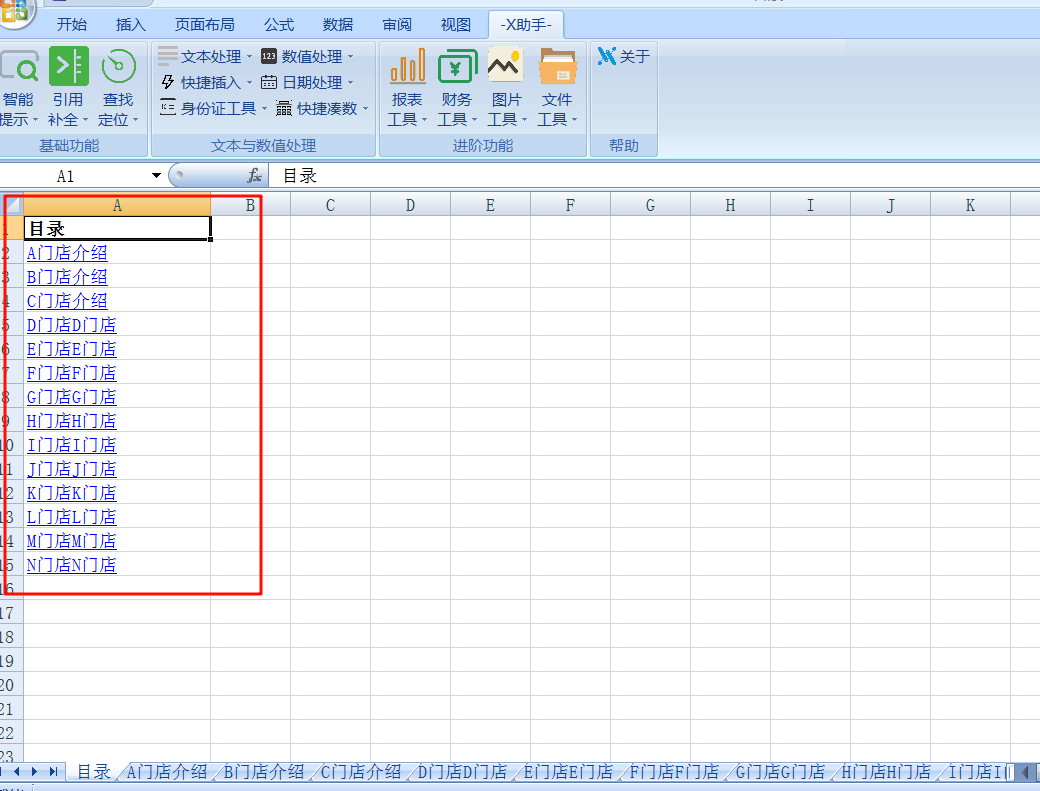1040x791 pixels.
Task: Click the Office button logo
Action: pyautogui.click(x=15, y=10)
